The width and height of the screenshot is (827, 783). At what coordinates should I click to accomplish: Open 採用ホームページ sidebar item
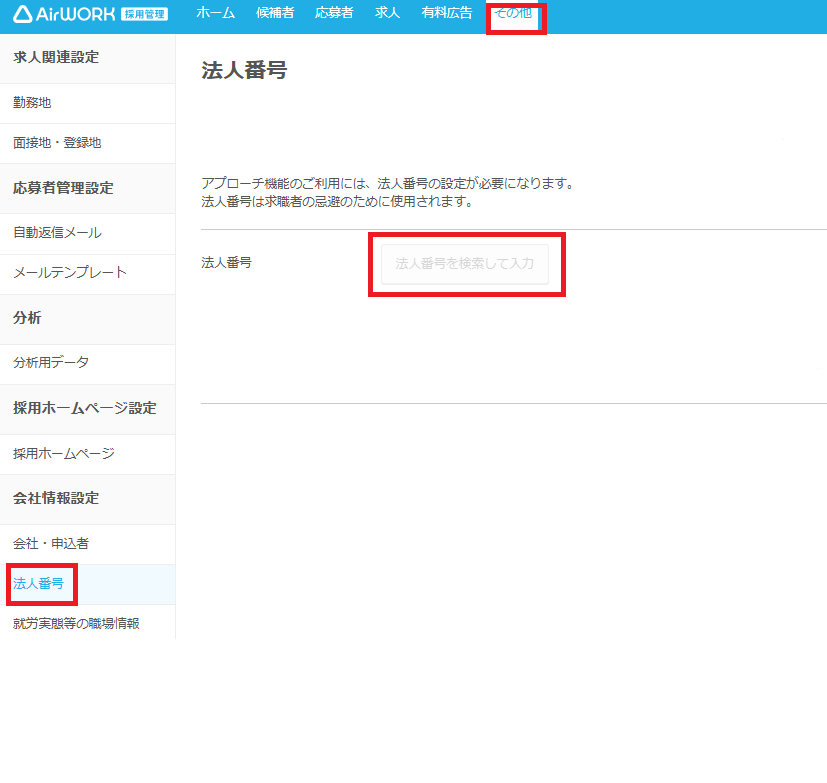coord(88,454)
